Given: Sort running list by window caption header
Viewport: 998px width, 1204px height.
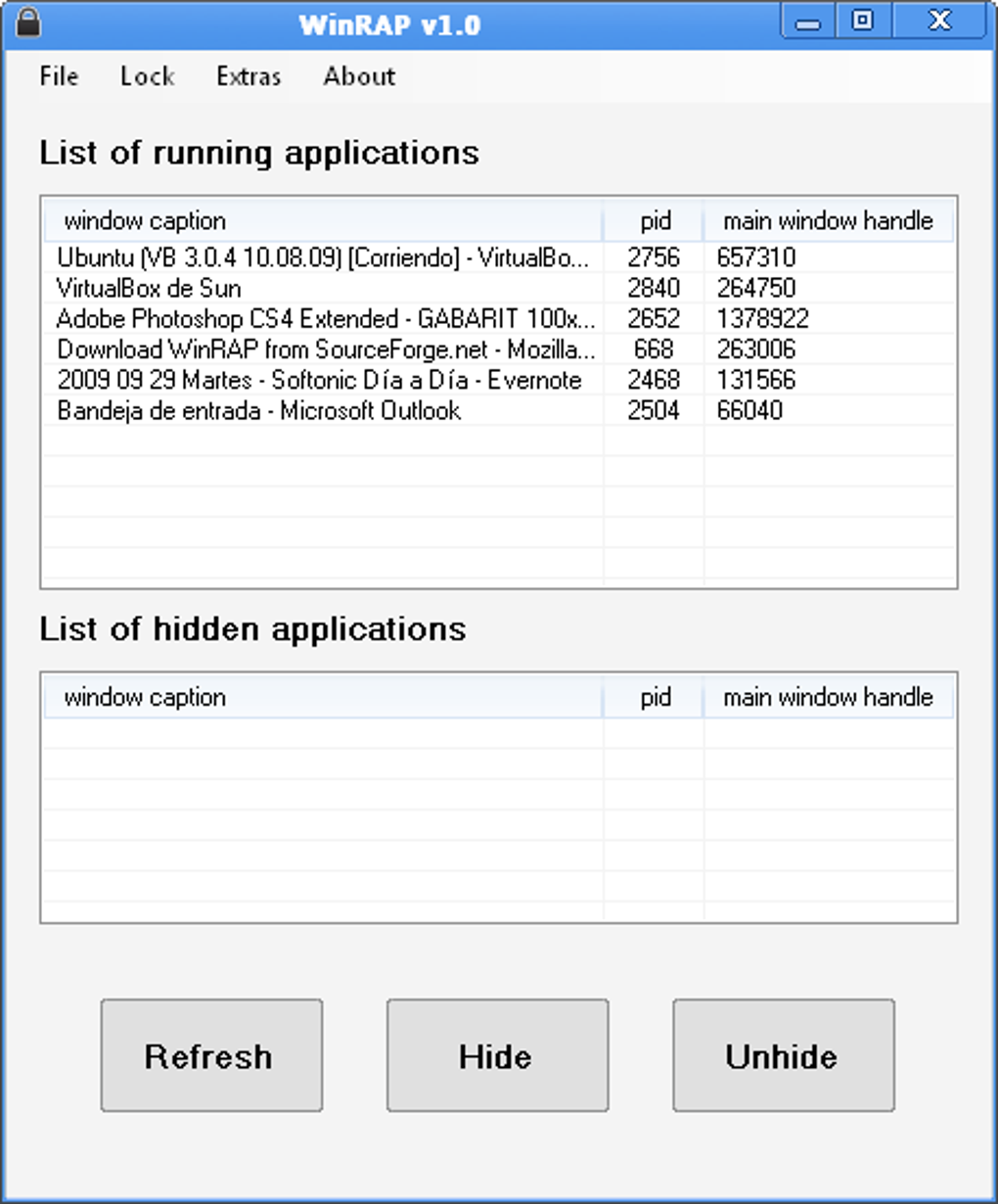Looking at the screenshot, I should (323, 221).
